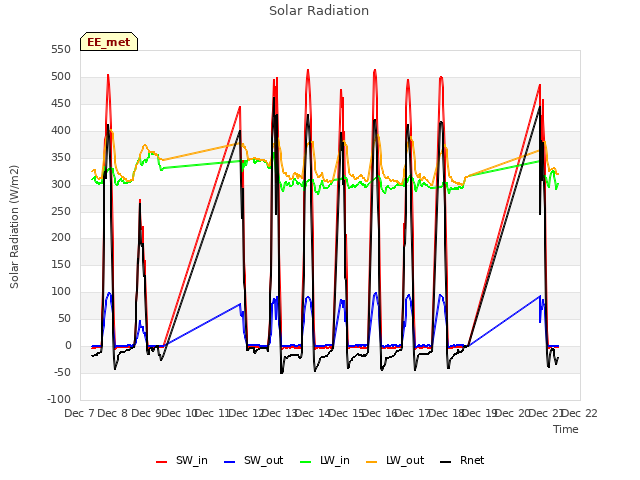640x480 pixels.
Task: Click the SW_in red legend swatch
Action: 162,462
